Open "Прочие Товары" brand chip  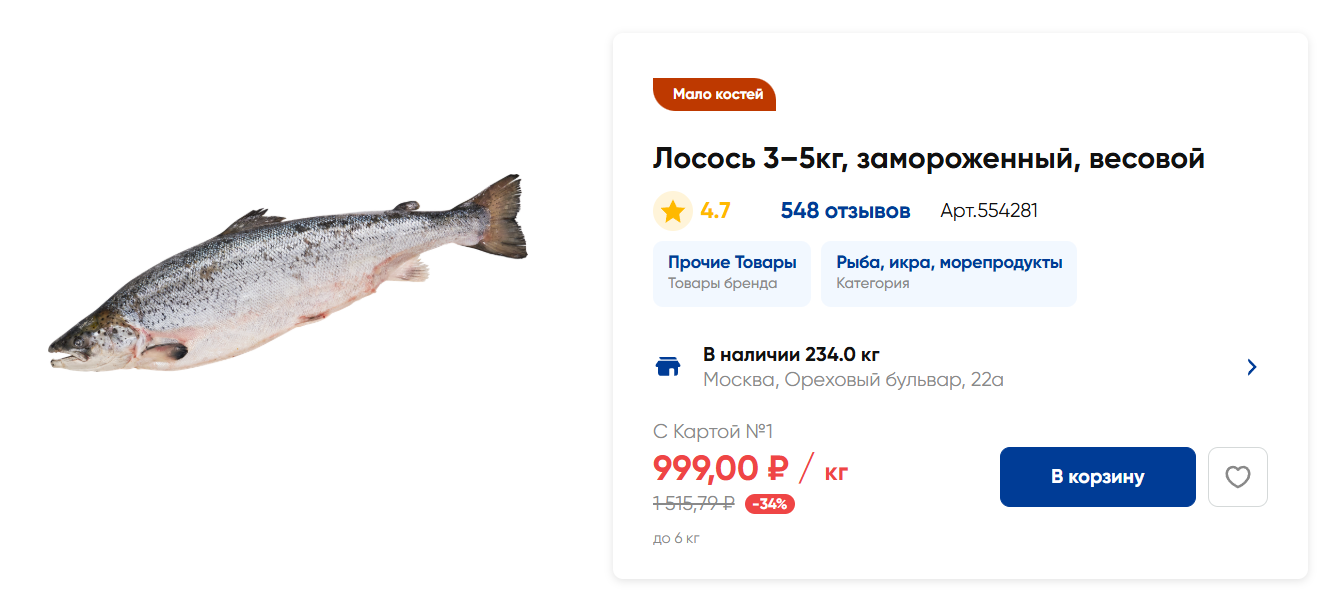click(732, 273)
